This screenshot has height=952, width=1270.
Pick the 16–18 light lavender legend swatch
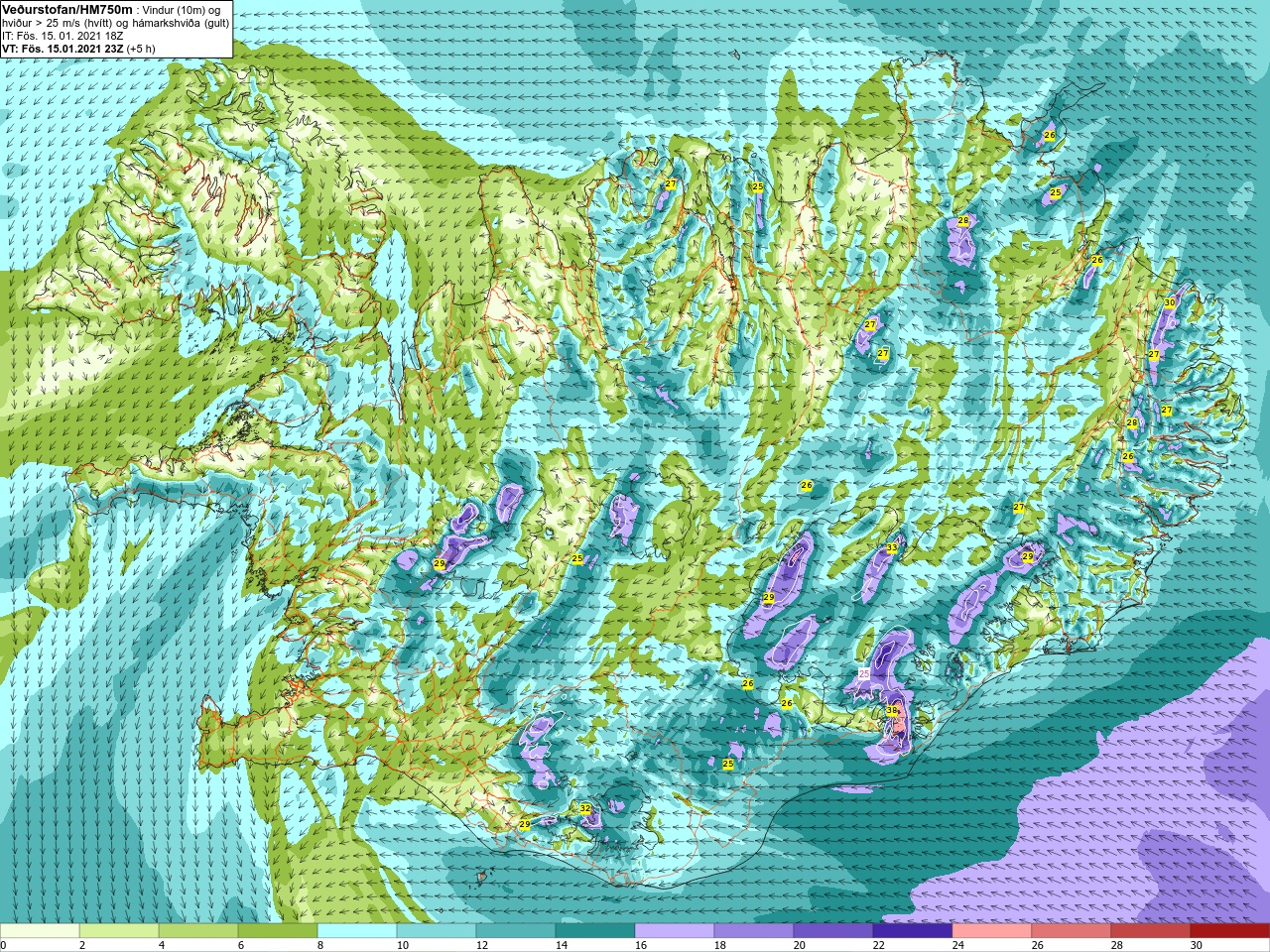[675, 931]
